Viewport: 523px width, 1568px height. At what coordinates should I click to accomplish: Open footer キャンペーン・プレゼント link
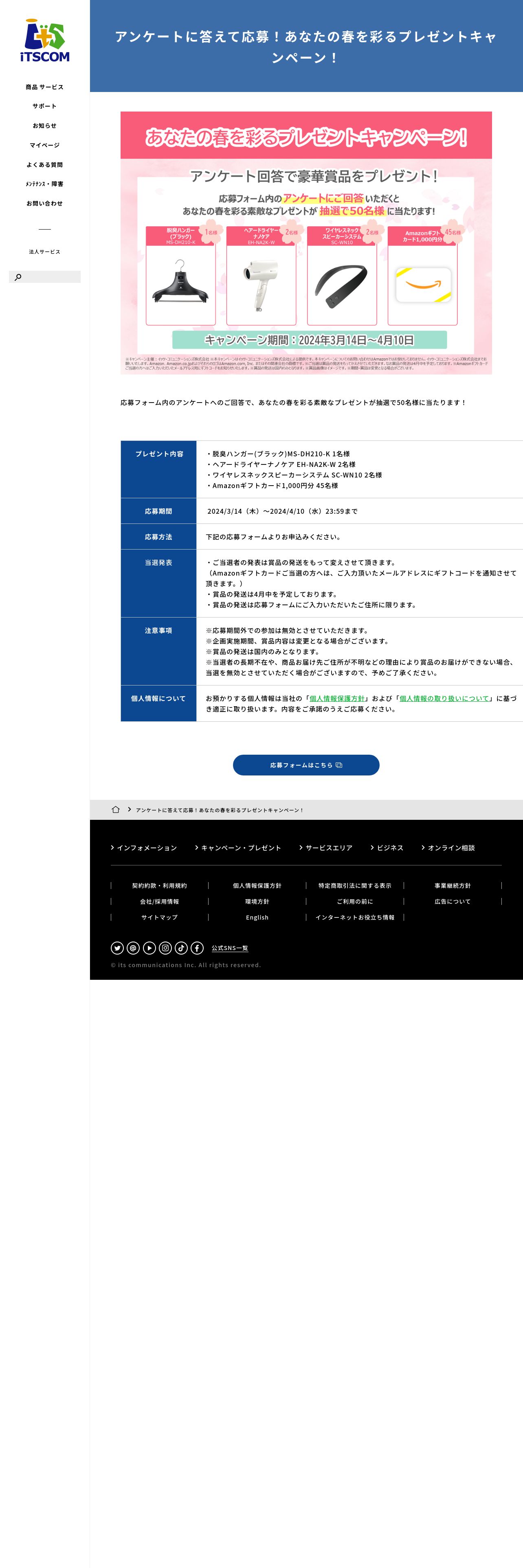[x=238, y=848]
